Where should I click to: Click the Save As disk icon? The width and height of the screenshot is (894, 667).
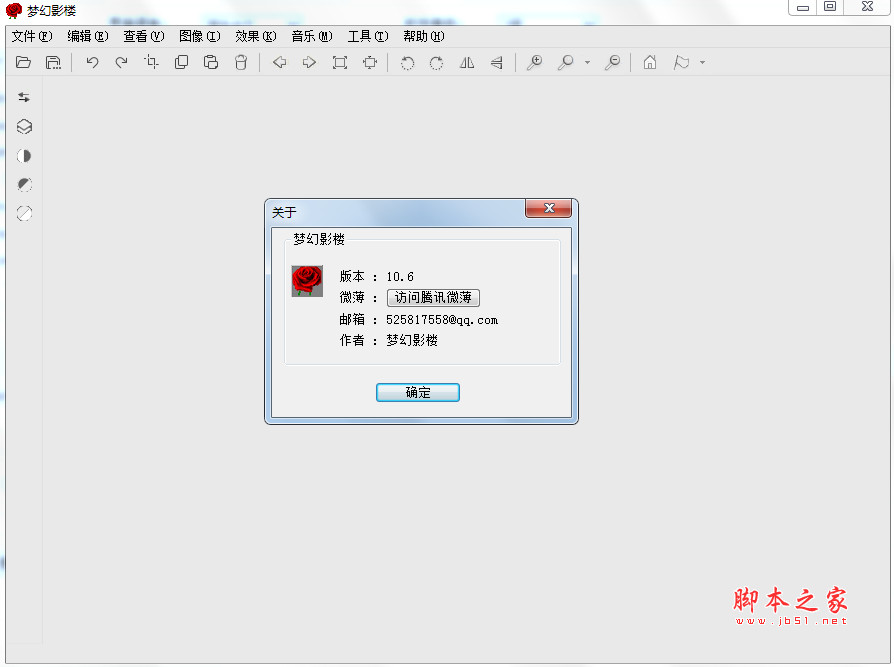(x=53, y=62)
